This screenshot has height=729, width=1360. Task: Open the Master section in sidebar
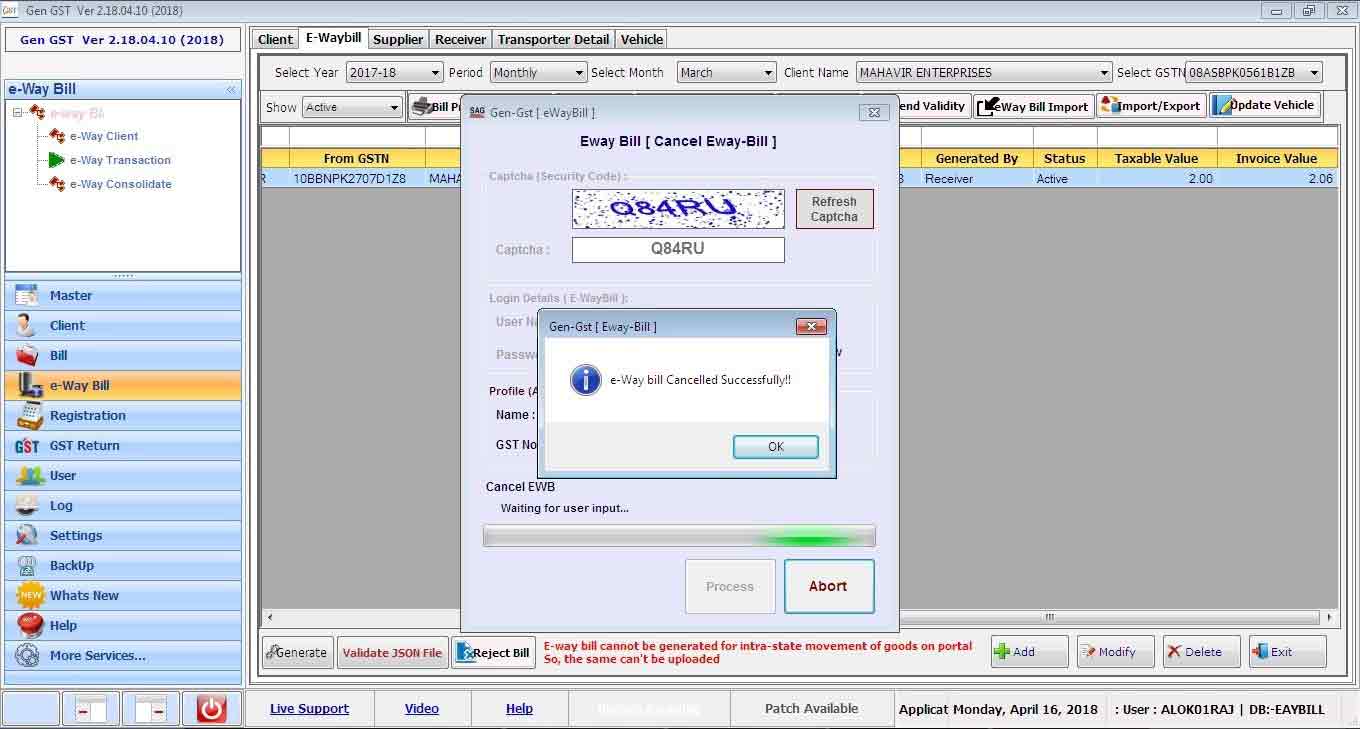[70, 296]
